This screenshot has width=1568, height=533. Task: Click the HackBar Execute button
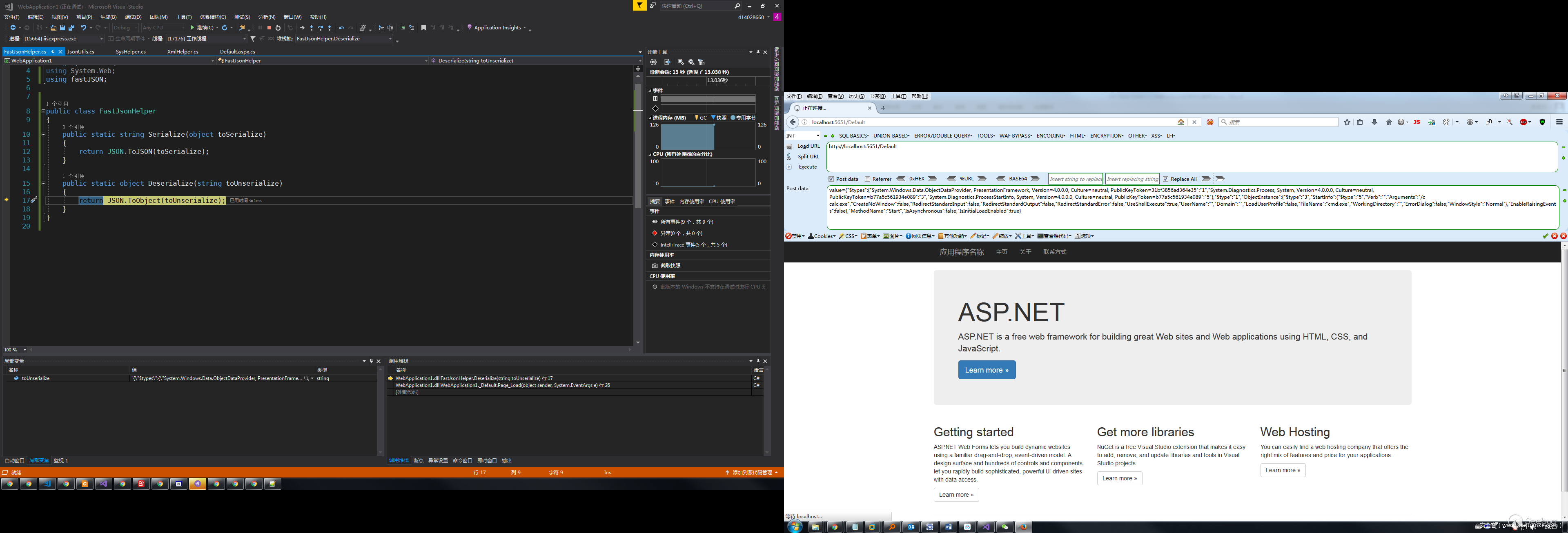click(x=807, y=167)
